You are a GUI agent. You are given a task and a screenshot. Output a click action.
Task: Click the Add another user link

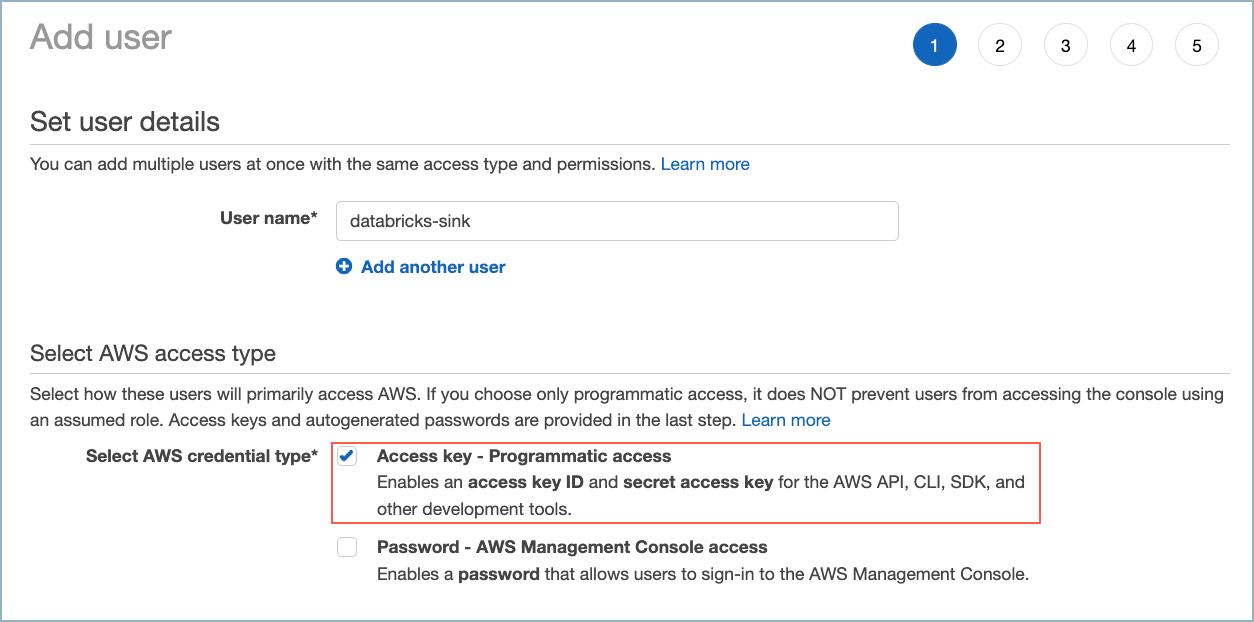point(433,267)
